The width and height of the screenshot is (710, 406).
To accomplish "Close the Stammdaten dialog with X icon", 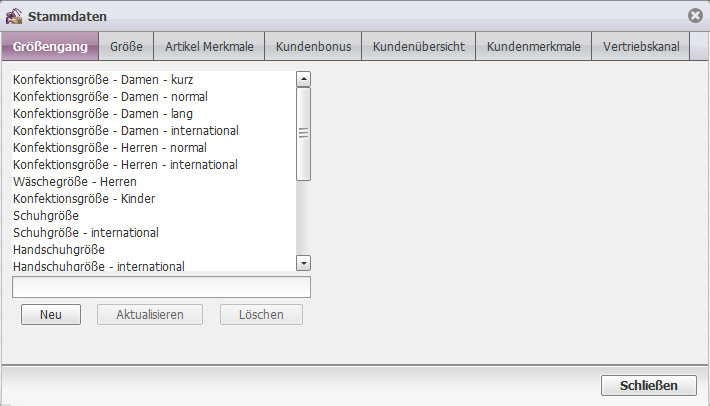I will [x=695, y=16].
